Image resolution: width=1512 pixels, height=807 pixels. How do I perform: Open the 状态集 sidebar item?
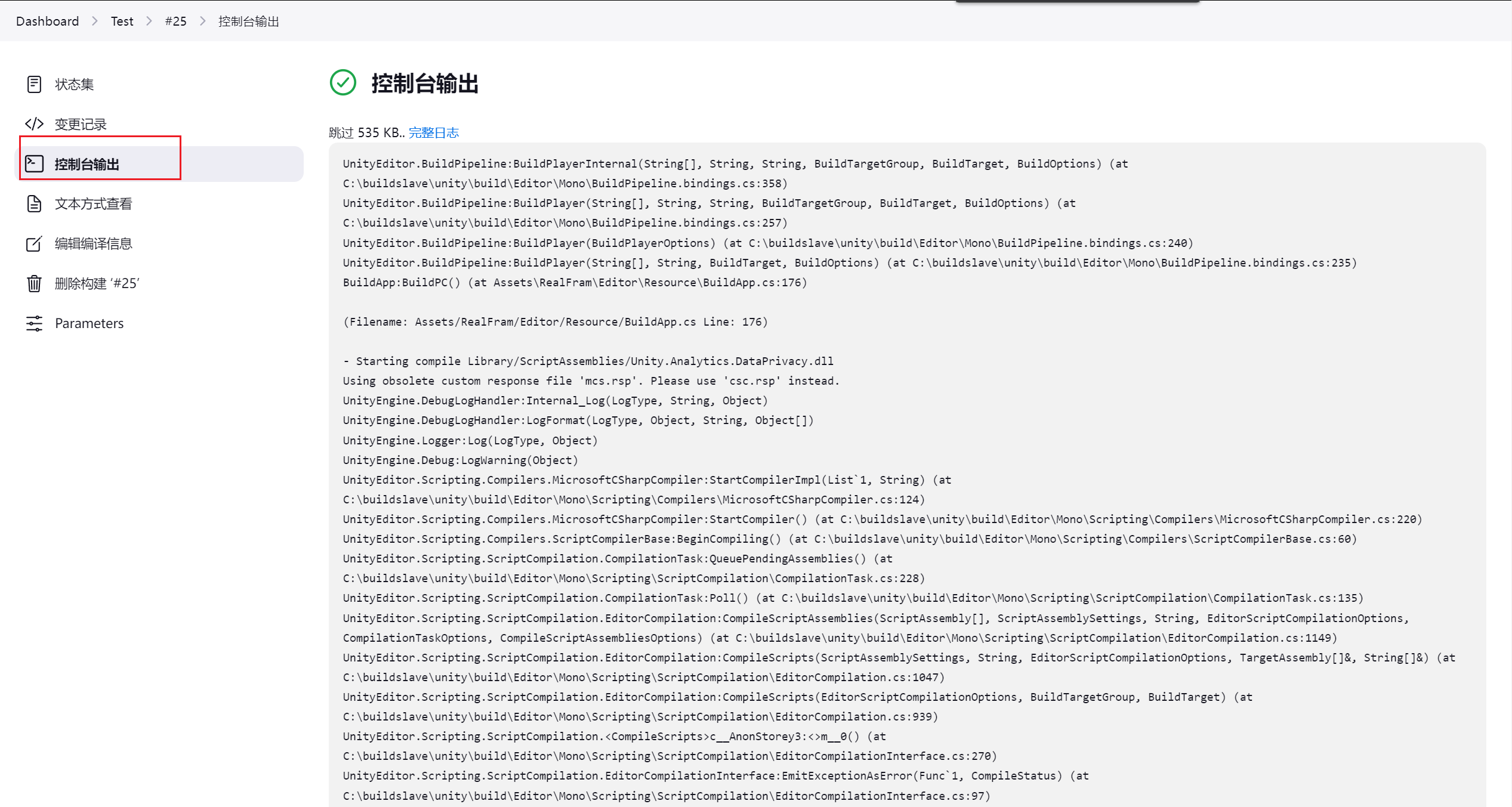[x=159, y=84]
